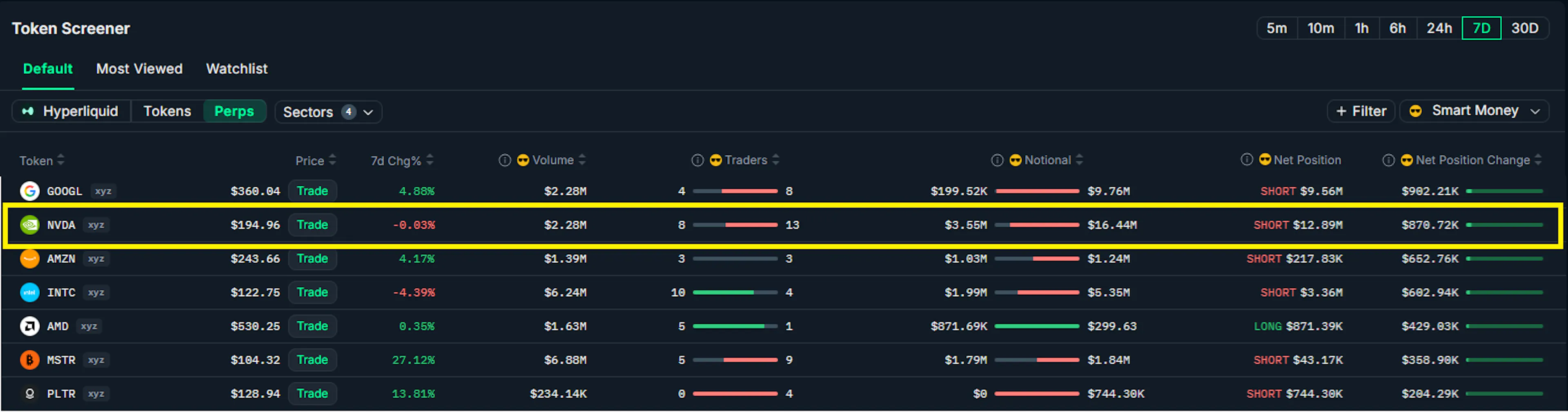Click the smart money emoji beside Traders

coord(716,160)
